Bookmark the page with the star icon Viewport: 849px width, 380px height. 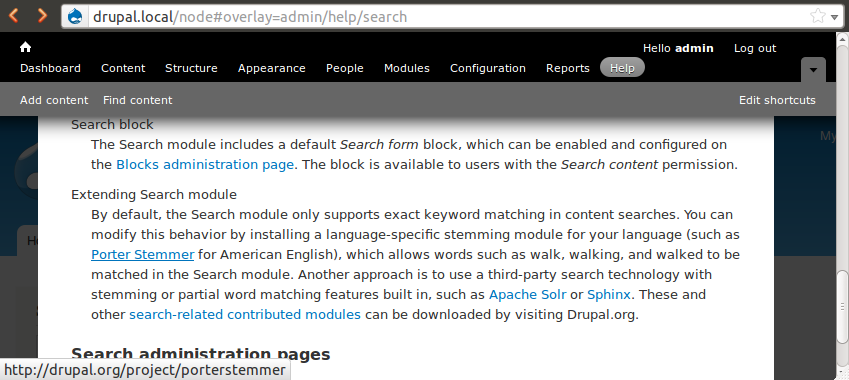coord(818,16)
